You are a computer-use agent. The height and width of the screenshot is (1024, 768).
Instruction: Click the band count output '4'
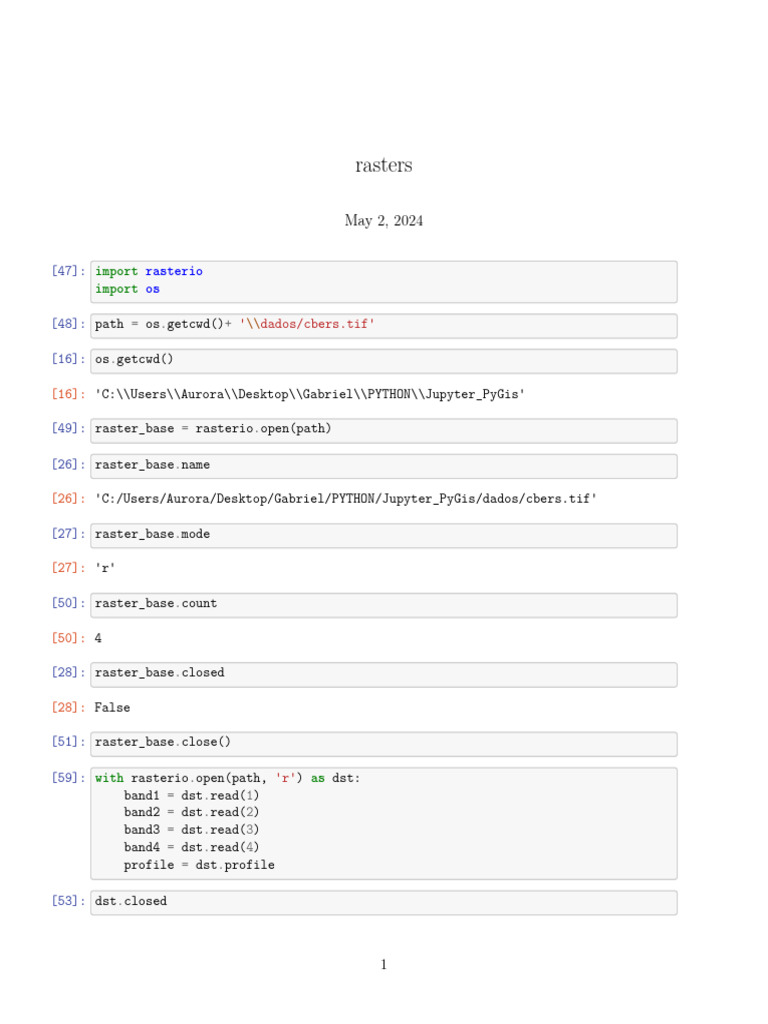(98, 638)
